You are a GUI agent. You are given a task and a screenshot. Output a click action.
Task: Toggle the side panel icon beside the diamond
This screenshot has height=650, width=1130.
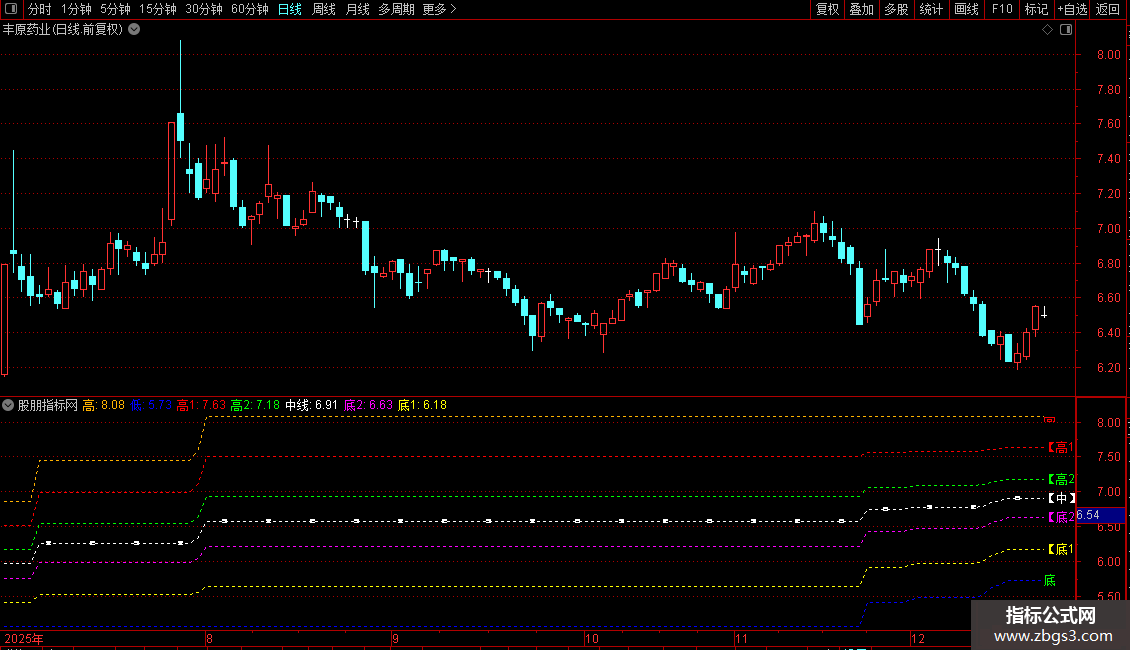pos(1066,30)
